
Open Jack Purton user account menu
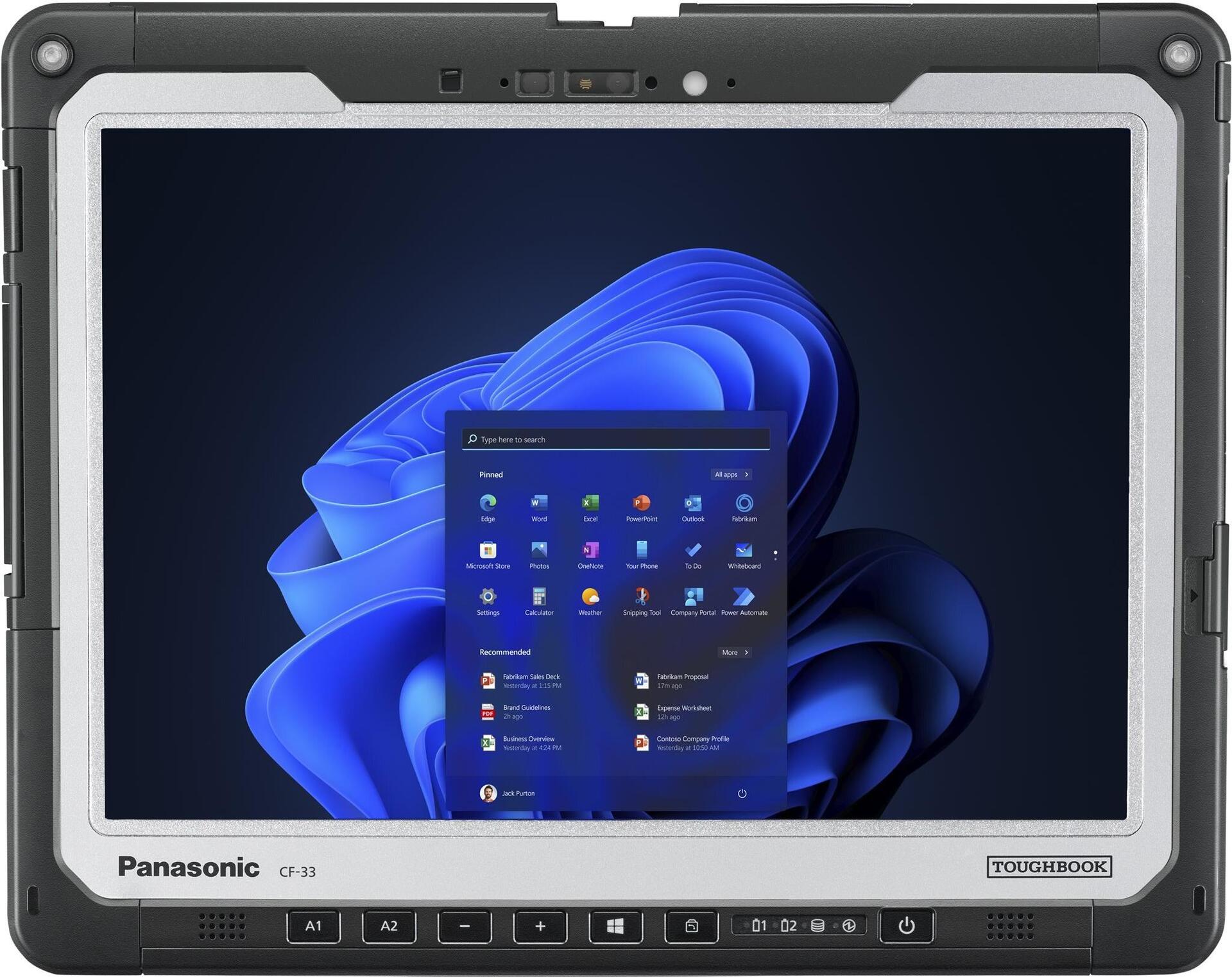[508, 793]
